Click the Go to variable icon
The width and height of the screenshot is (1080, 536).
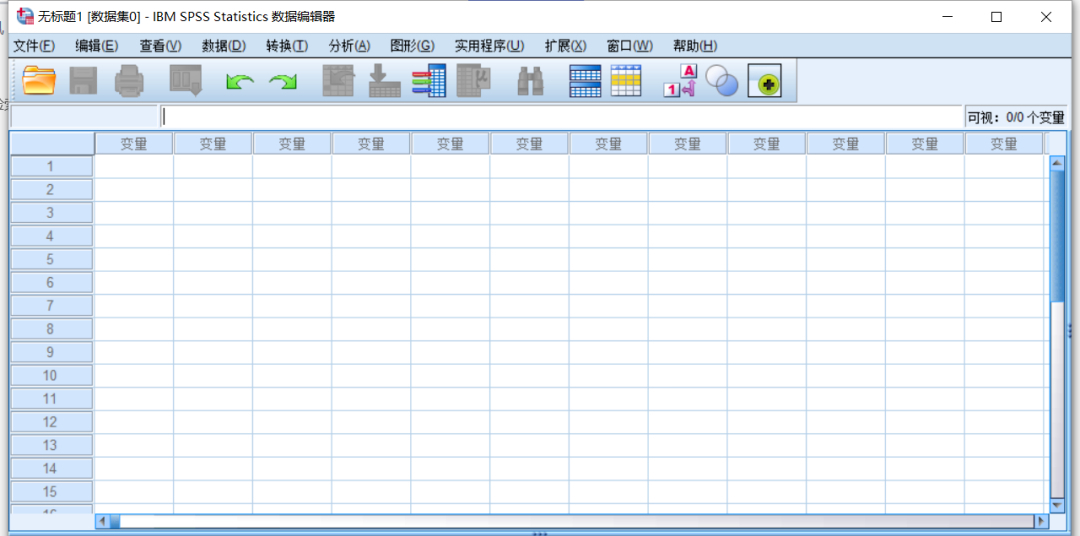(x=385, y=81)
